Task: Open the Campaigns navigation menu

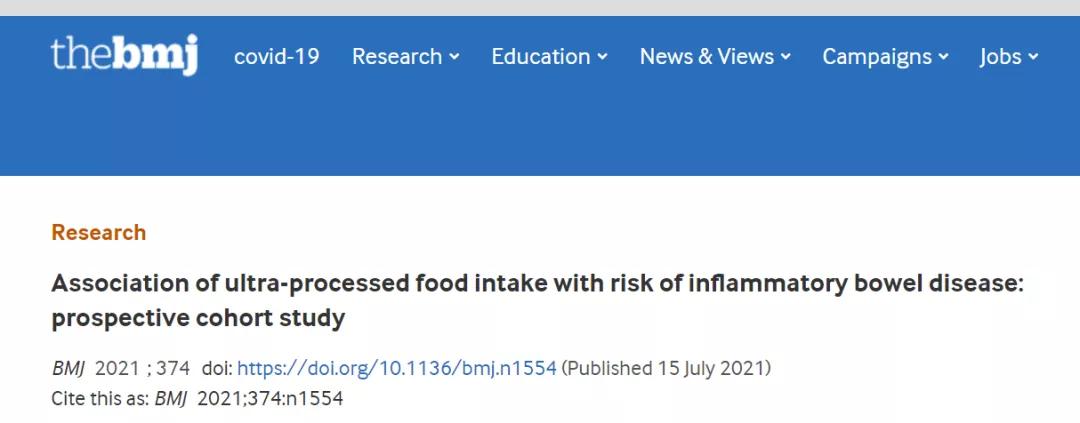Action: click(877, 56)
